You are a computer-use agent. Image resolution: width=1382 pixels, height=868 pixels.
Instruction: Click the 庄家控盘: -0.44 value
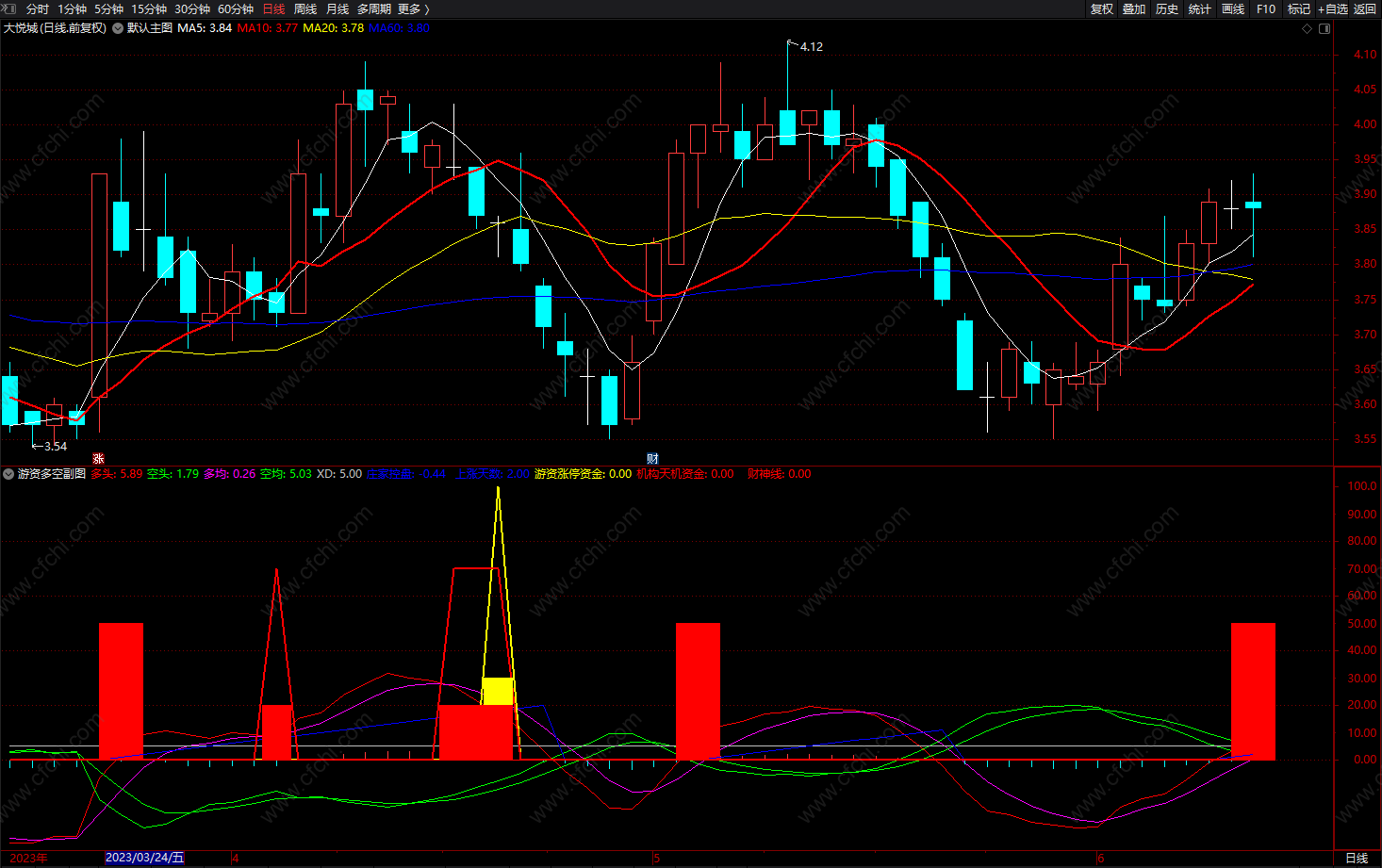pos(406,474)
